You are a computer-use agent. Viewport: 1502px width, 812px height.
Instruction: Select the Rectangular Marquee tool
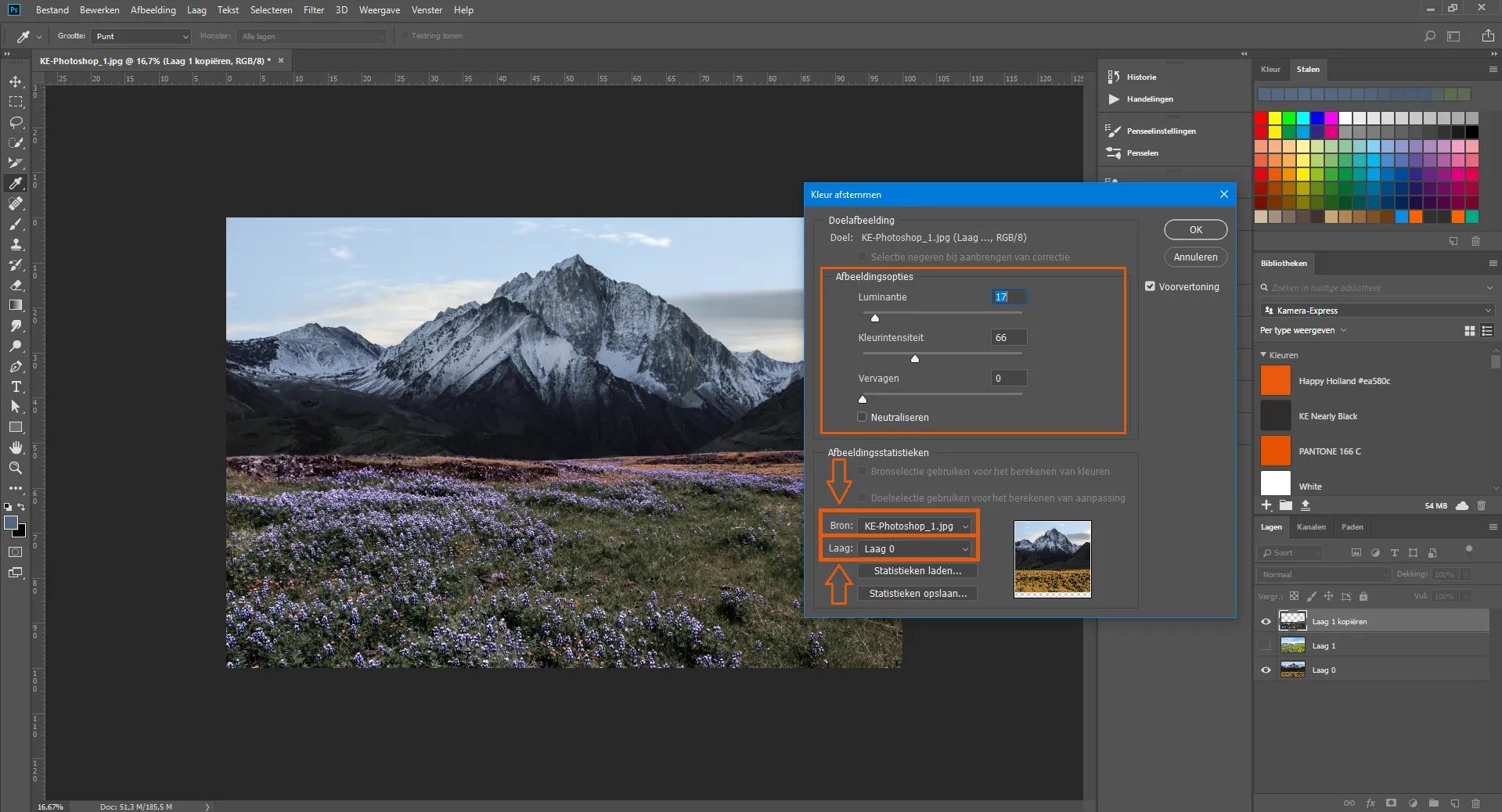point(16,102)
